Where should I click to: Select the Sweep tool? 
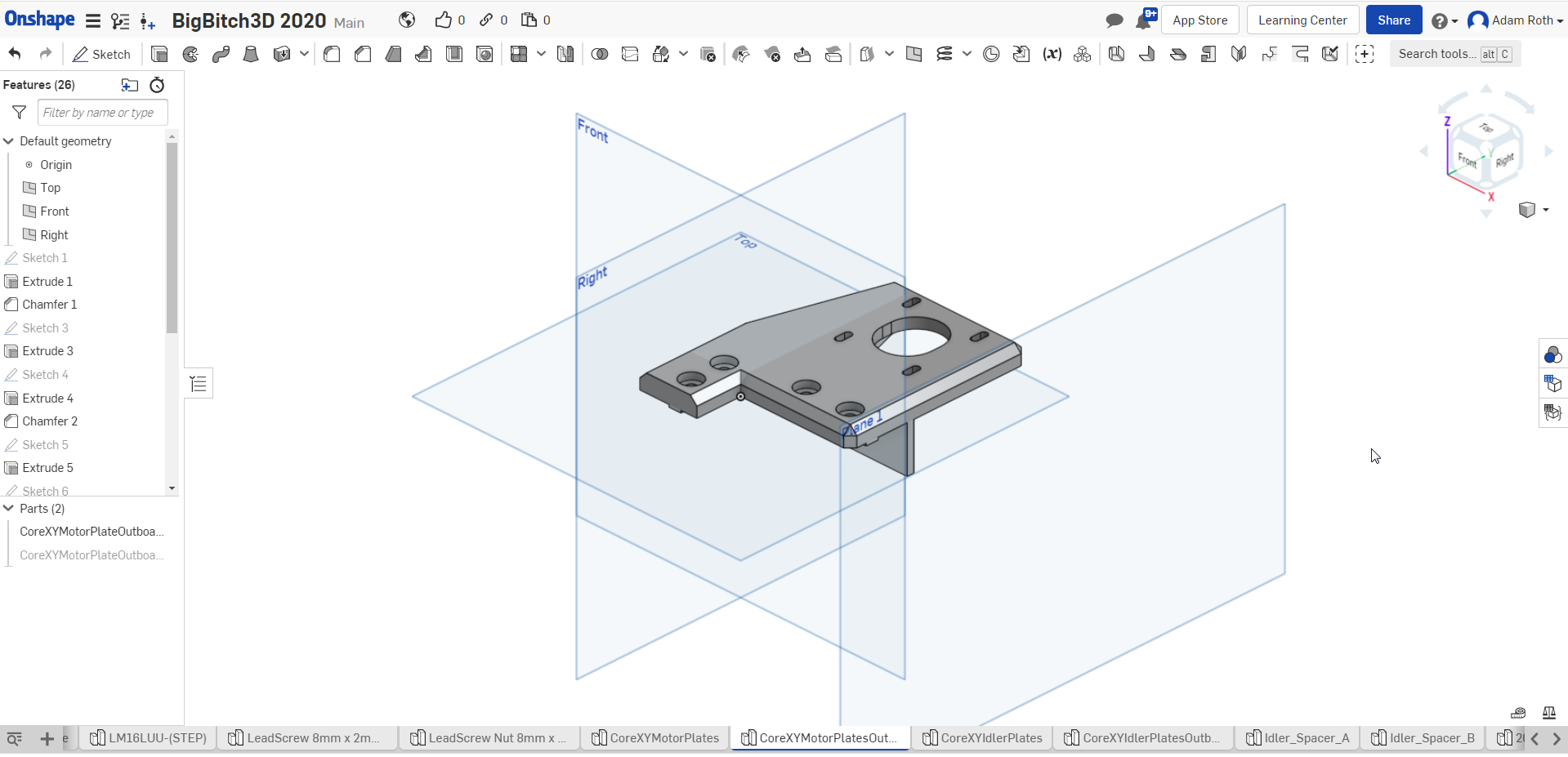point(221,54)
